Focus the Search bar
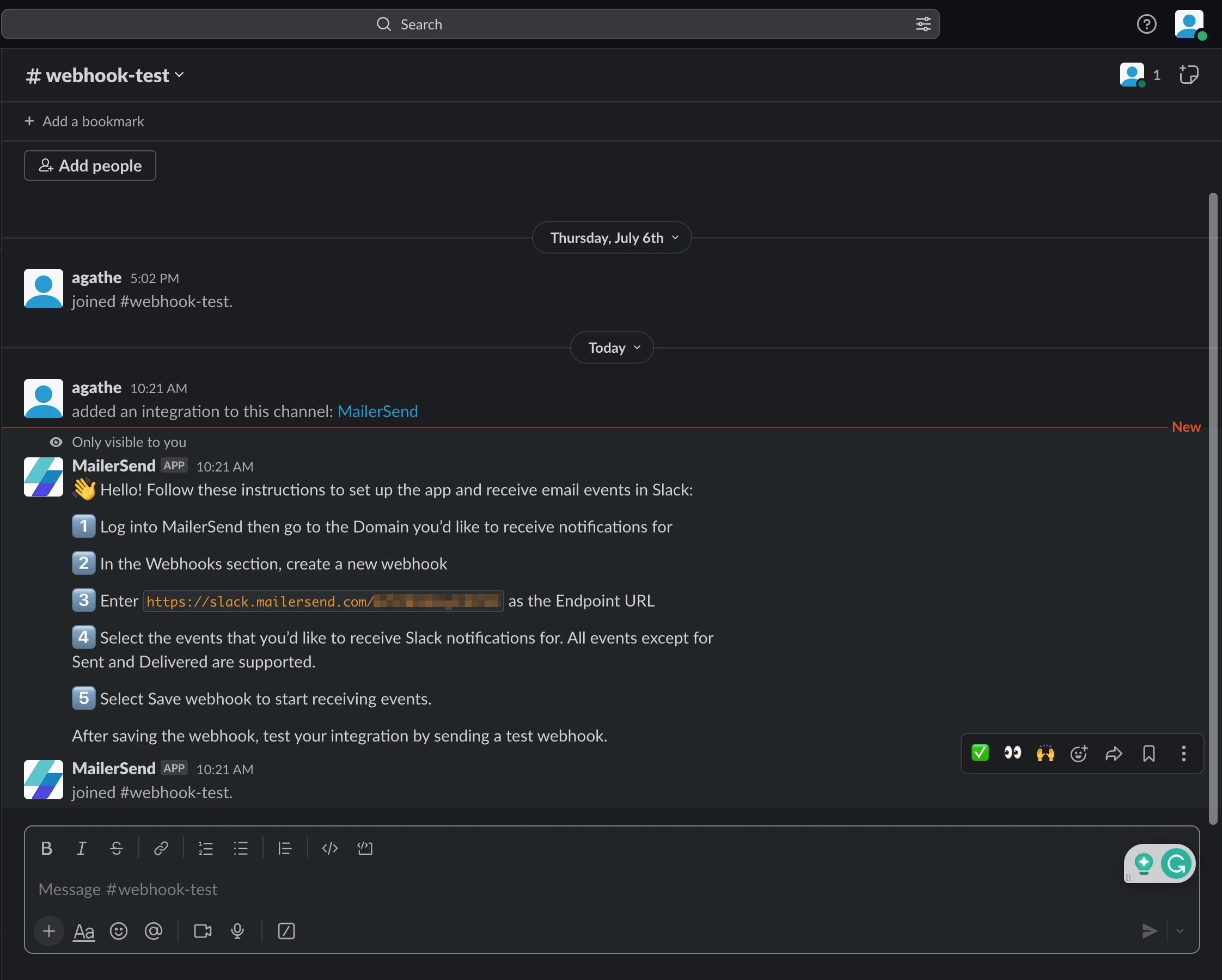Image resolution: width=1222 pixels, height=980 pixels. click(471, 24)
